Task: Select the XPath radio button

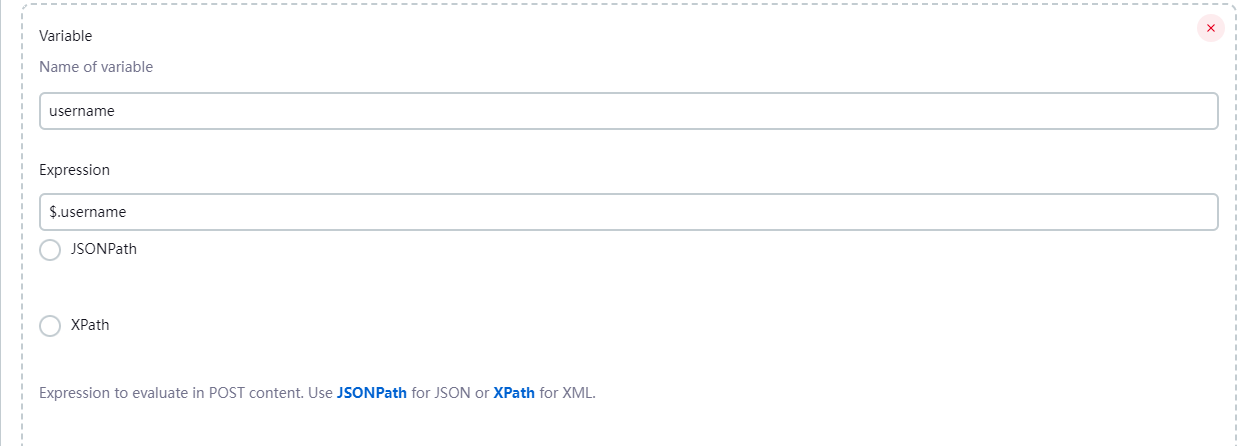Action: (x=50, y=326)
